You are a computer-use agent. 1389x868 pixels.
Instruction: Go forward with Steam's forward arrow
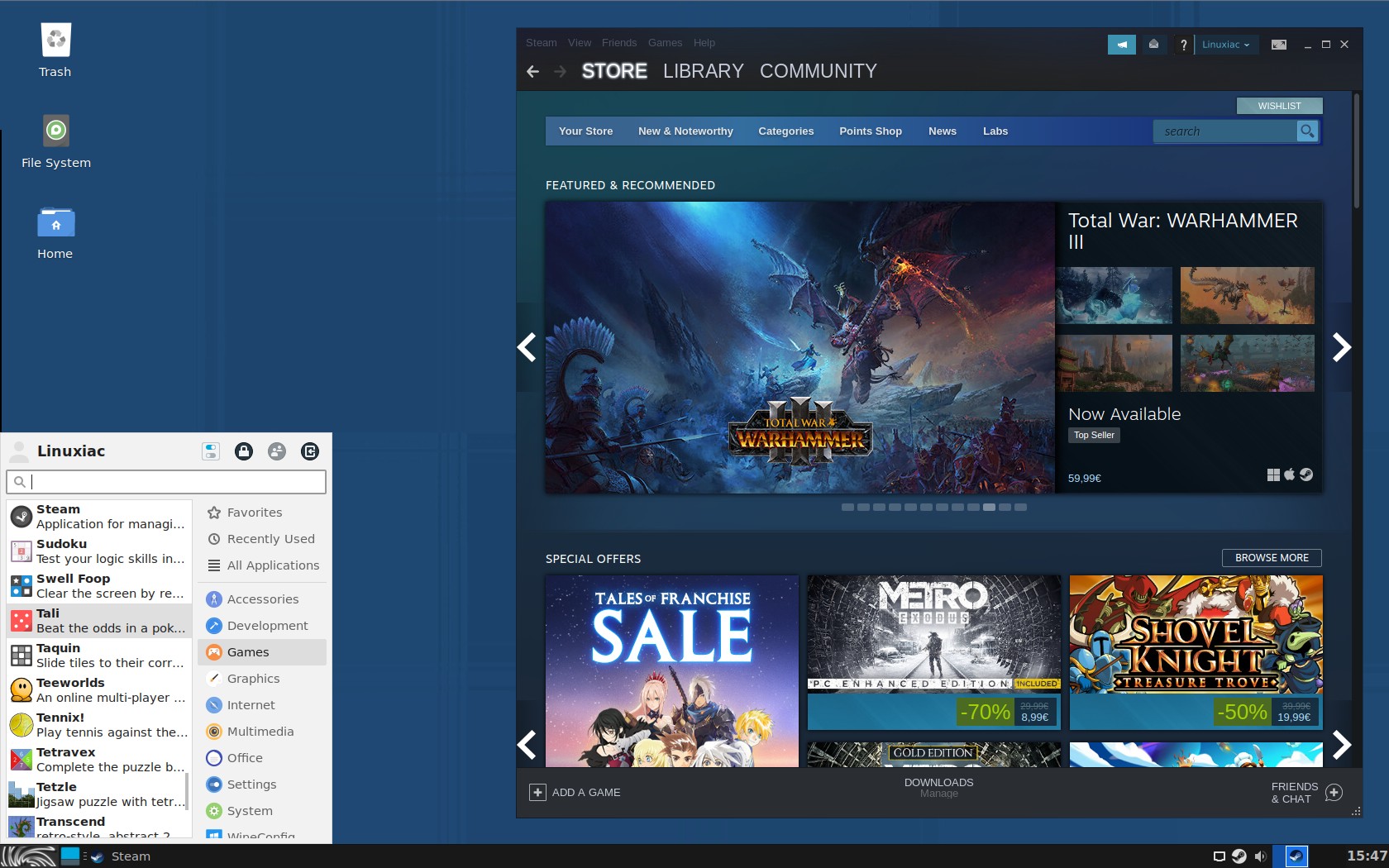coord(560,72)
